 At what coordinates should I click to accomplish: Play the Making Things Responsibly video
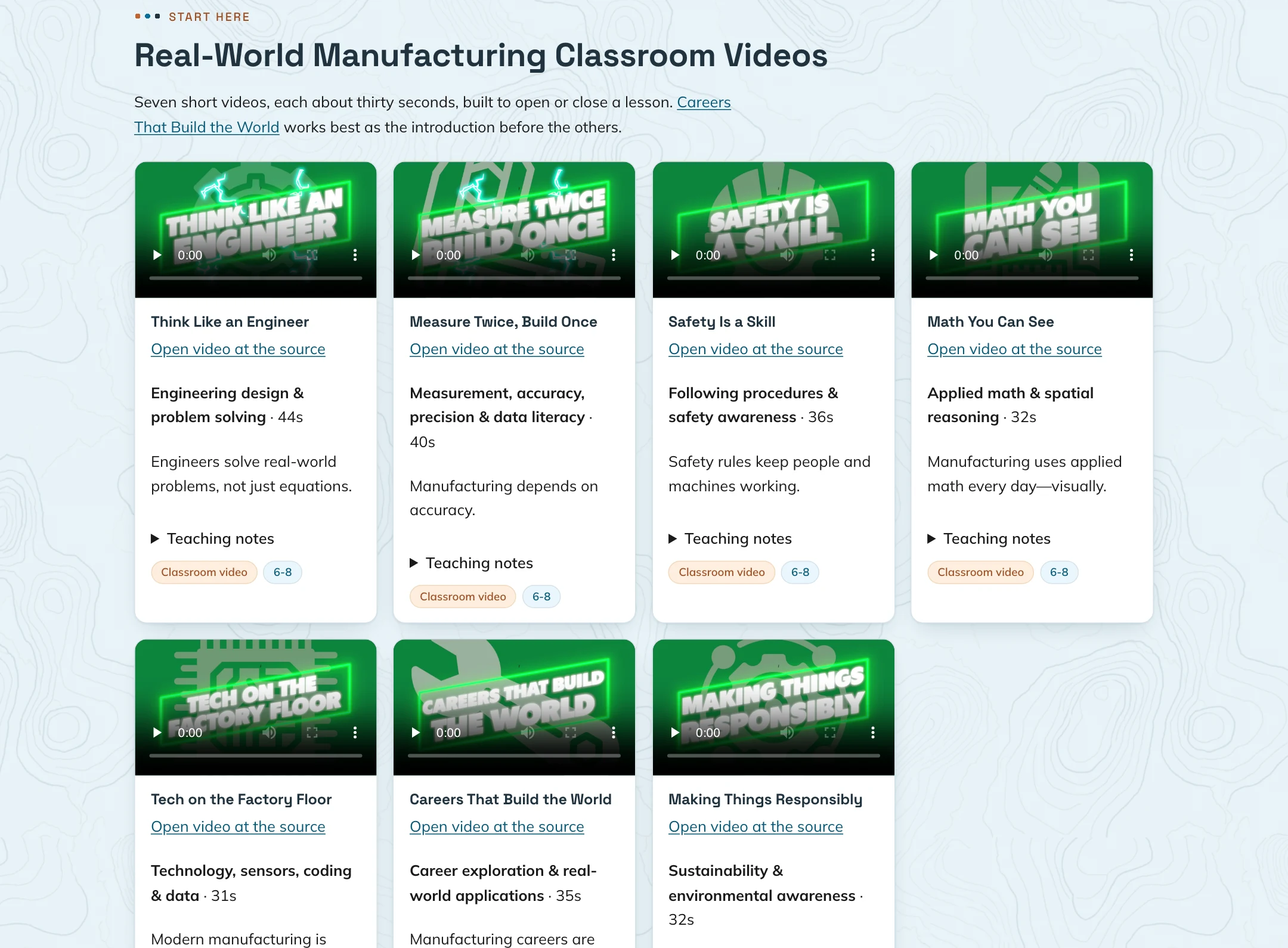click(x=675, y=732)
